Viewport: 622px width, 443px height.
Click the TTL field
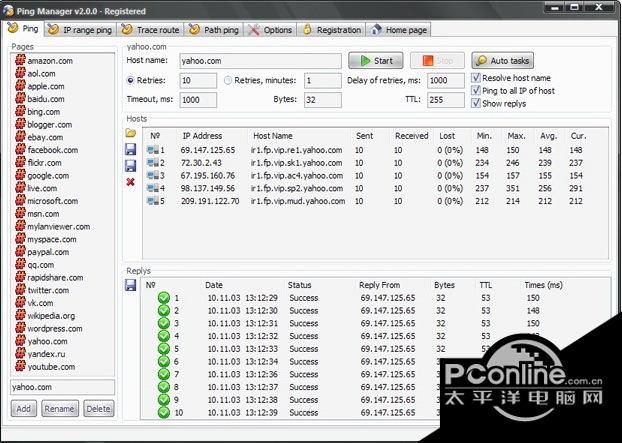[x=446, y=100]
